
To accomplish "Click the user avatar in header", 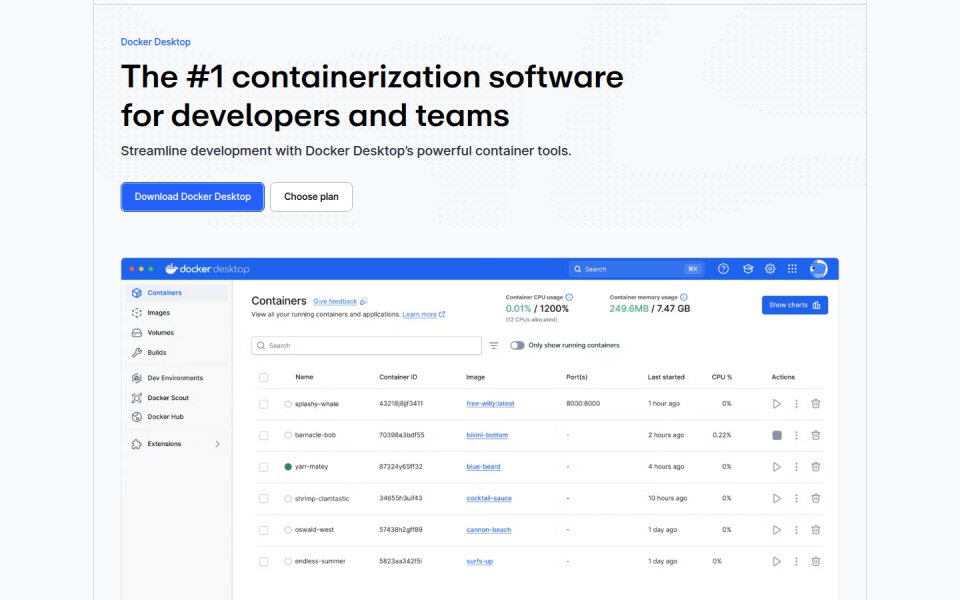I will 819,269.
